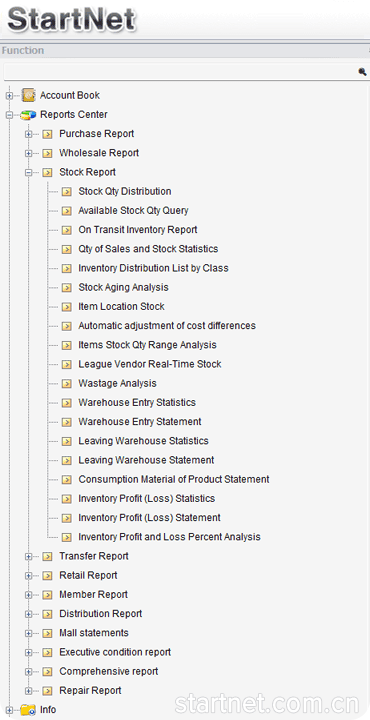This screenshot has height=720, width=370.
Task: Open Available Stock Qty Query
Action: 133,211
